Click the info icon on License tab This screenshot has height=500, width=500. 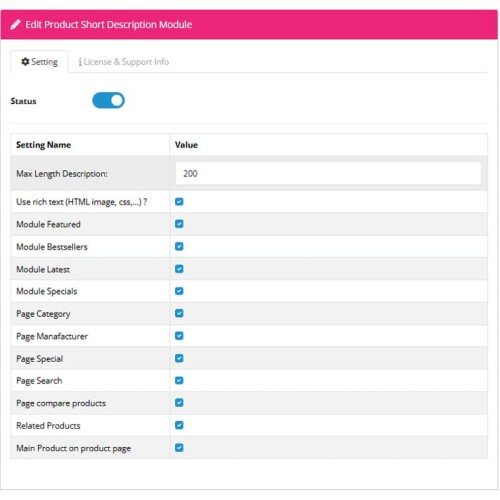[80, 62]
